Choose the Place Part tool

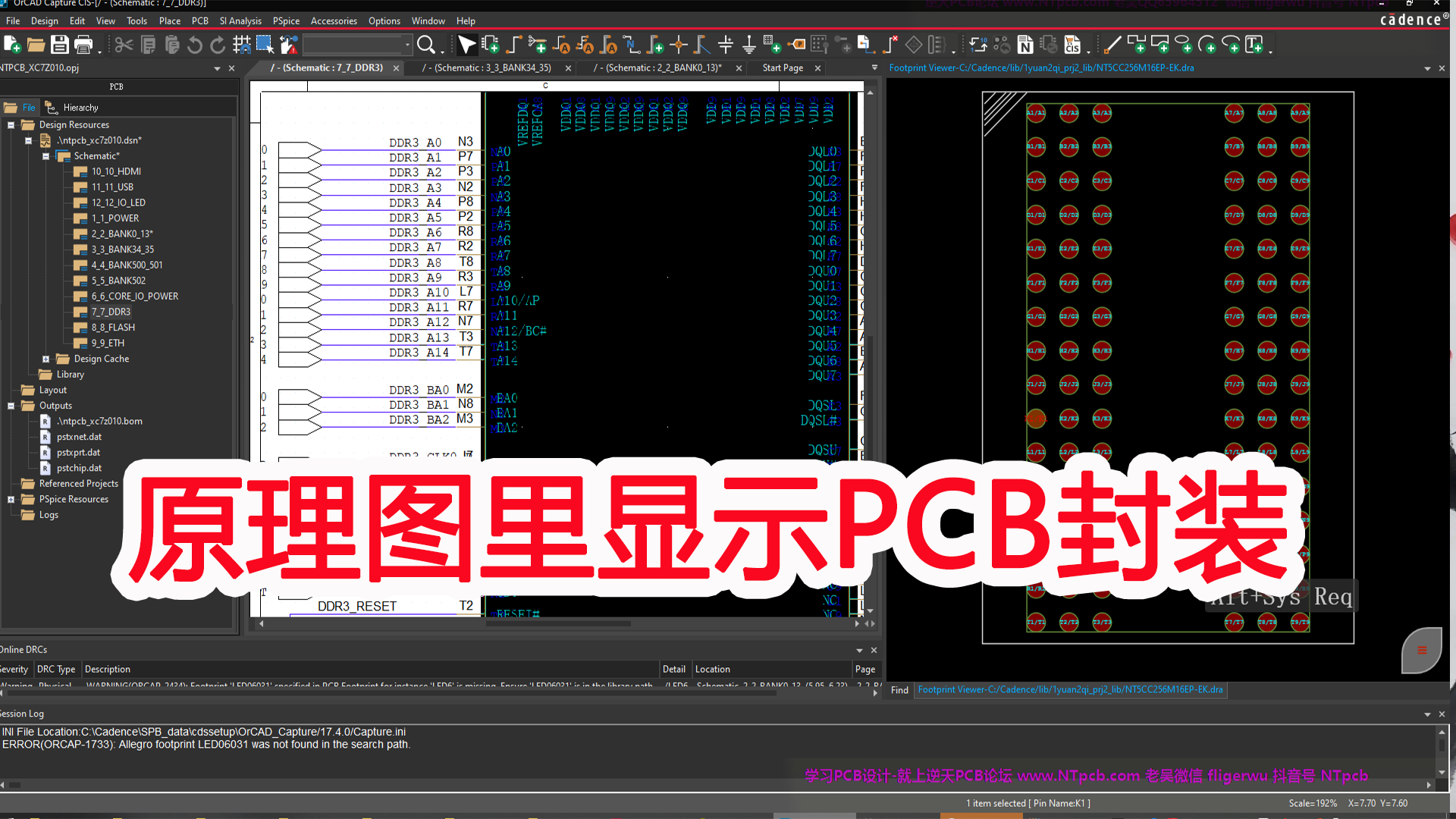pos(491,45)
